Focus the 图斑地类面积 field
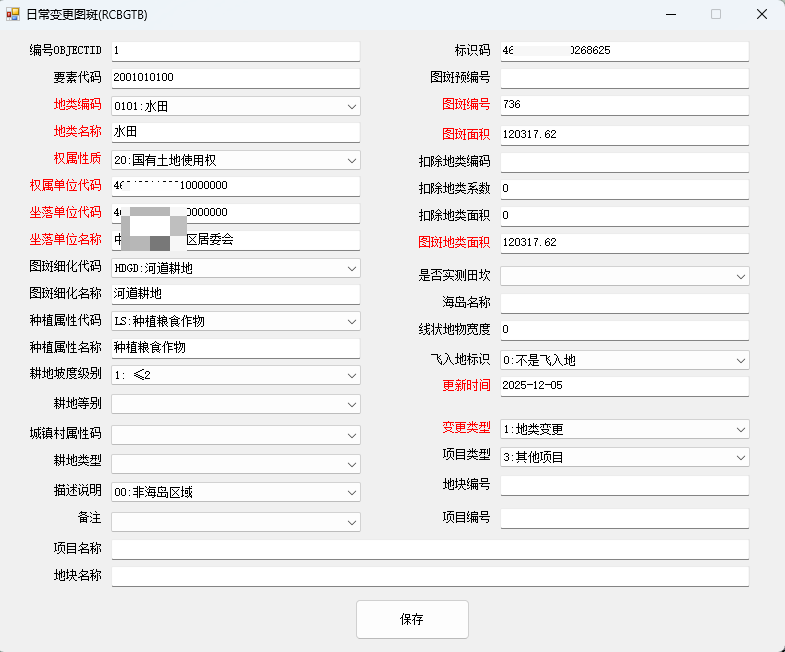The height and width of the screenshot is (652, 785). click(x=625, y=243)
